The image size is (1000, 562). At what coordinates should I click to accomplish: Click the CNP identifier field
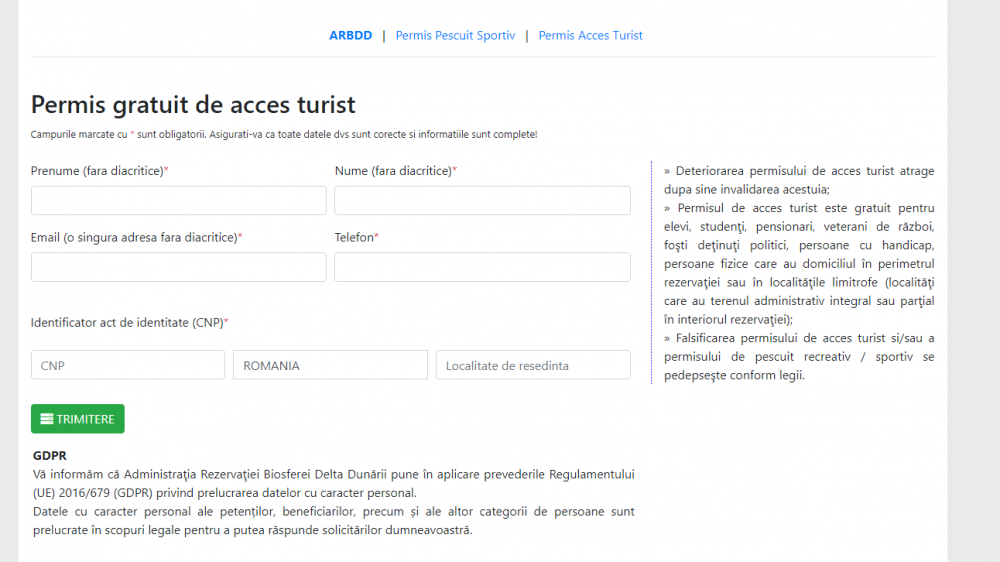click(128, 365)
